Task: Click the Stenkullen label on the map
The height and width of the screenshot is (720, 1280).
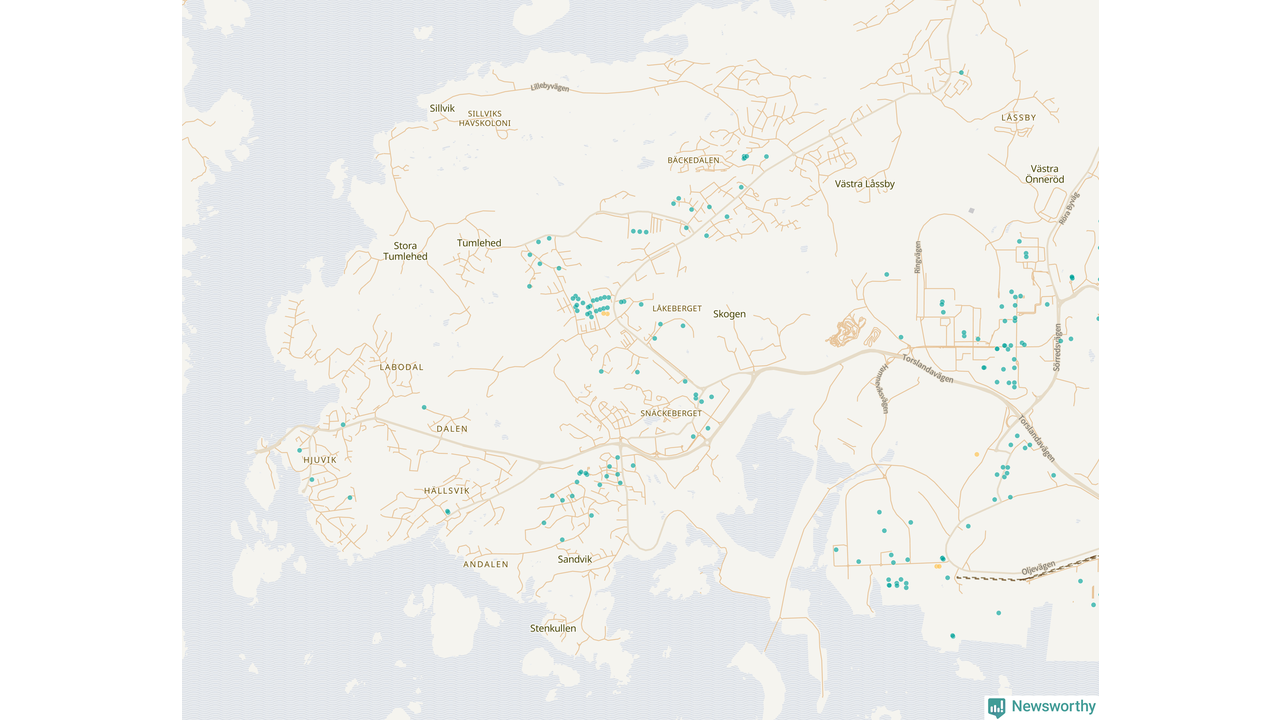Action: coord(553,629)
